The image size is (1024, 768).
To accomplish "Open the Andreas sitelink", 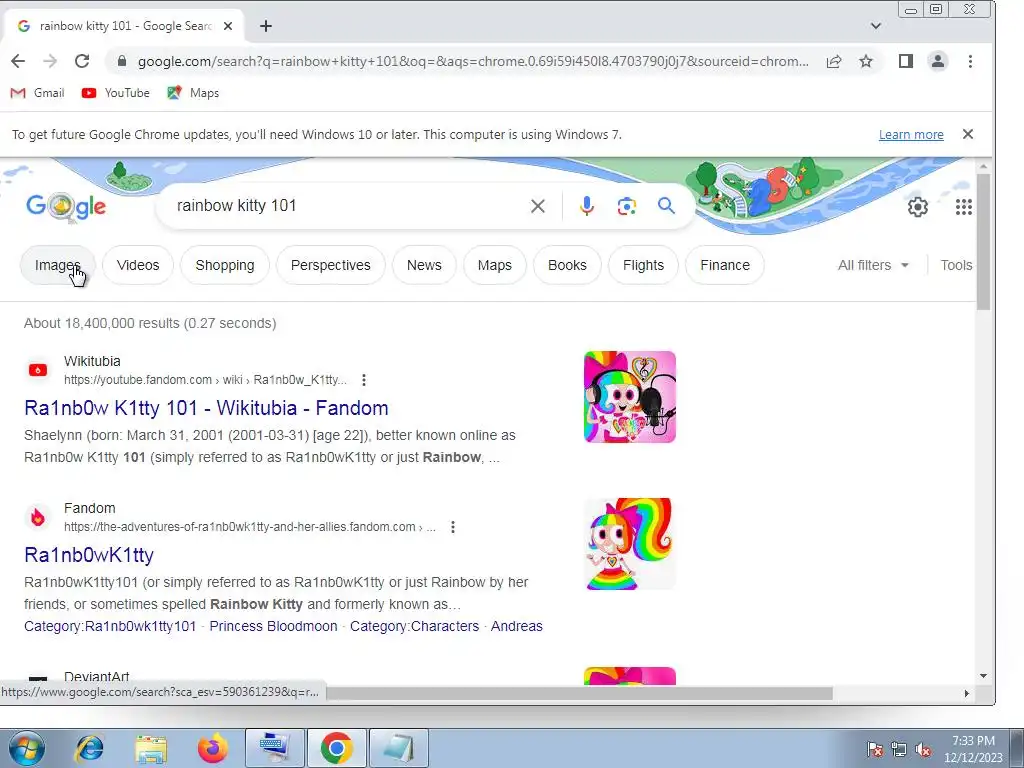I will point(517,626).
